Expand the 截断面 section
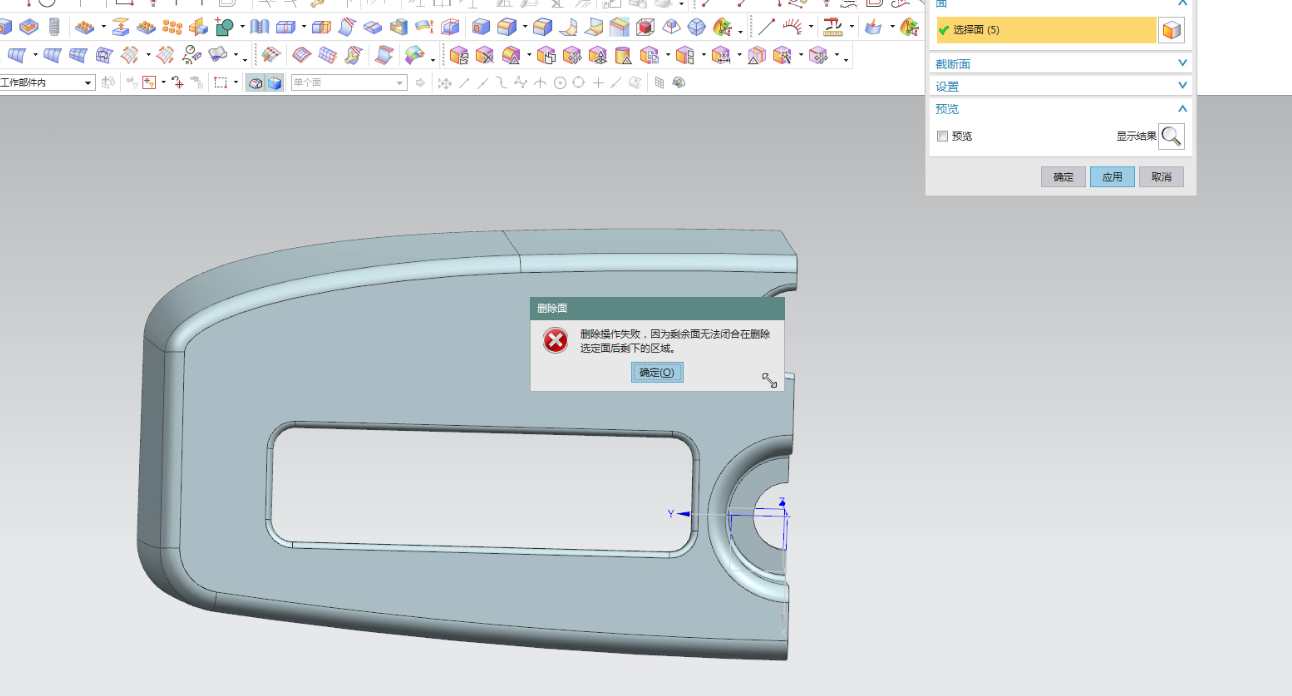The width and height of the screenshot is (1292, 696). pyautogui.click(x=1182, y=64)
